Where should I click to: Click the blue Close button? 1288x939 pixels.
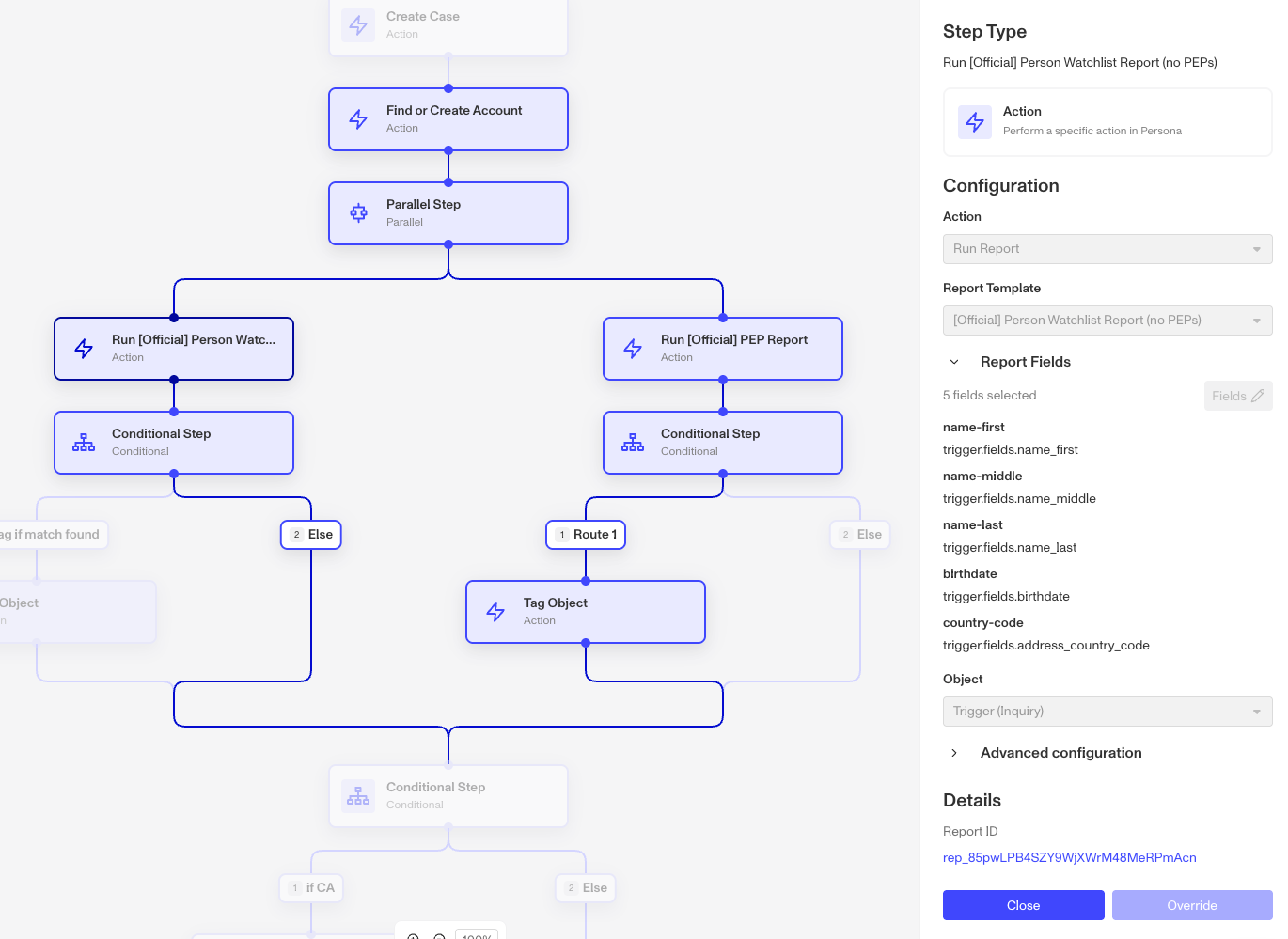point(1024,905)
